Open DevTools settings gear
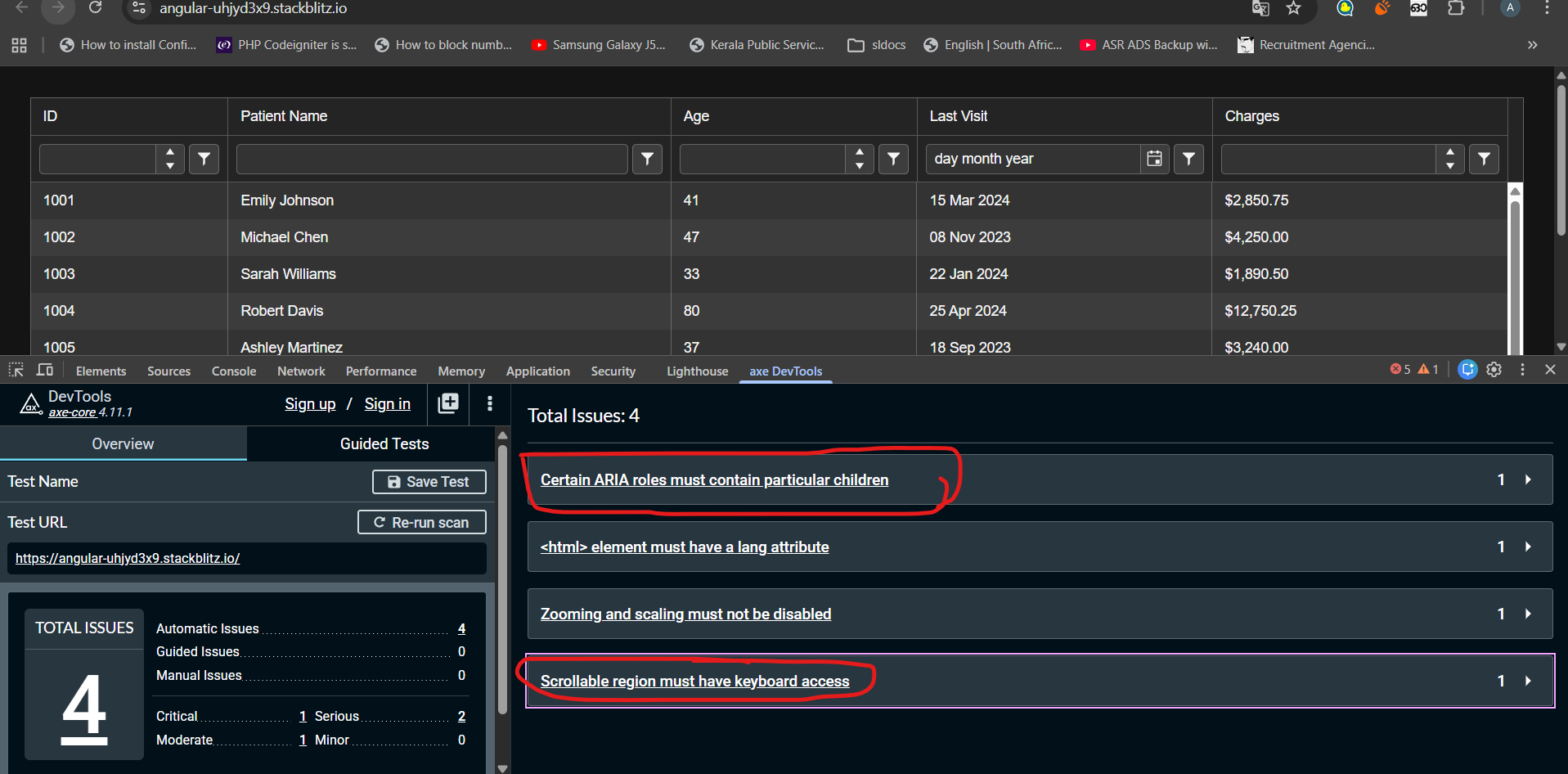 tap(1494, 370)
